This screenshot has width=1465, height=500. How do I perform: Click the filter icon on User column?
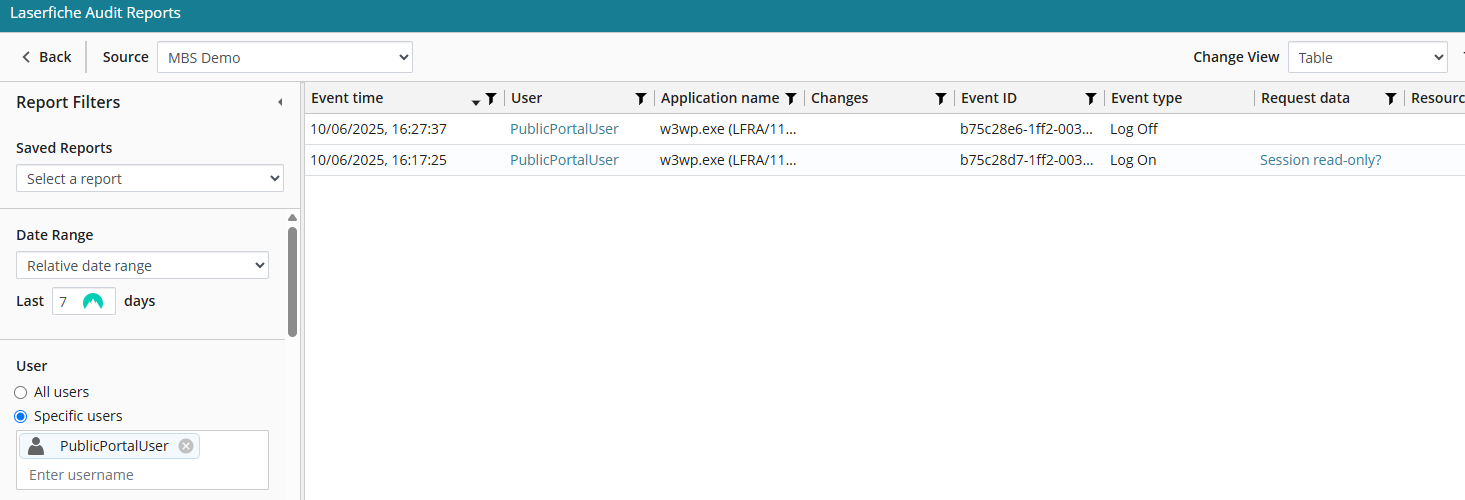click(x=641, y=98)
